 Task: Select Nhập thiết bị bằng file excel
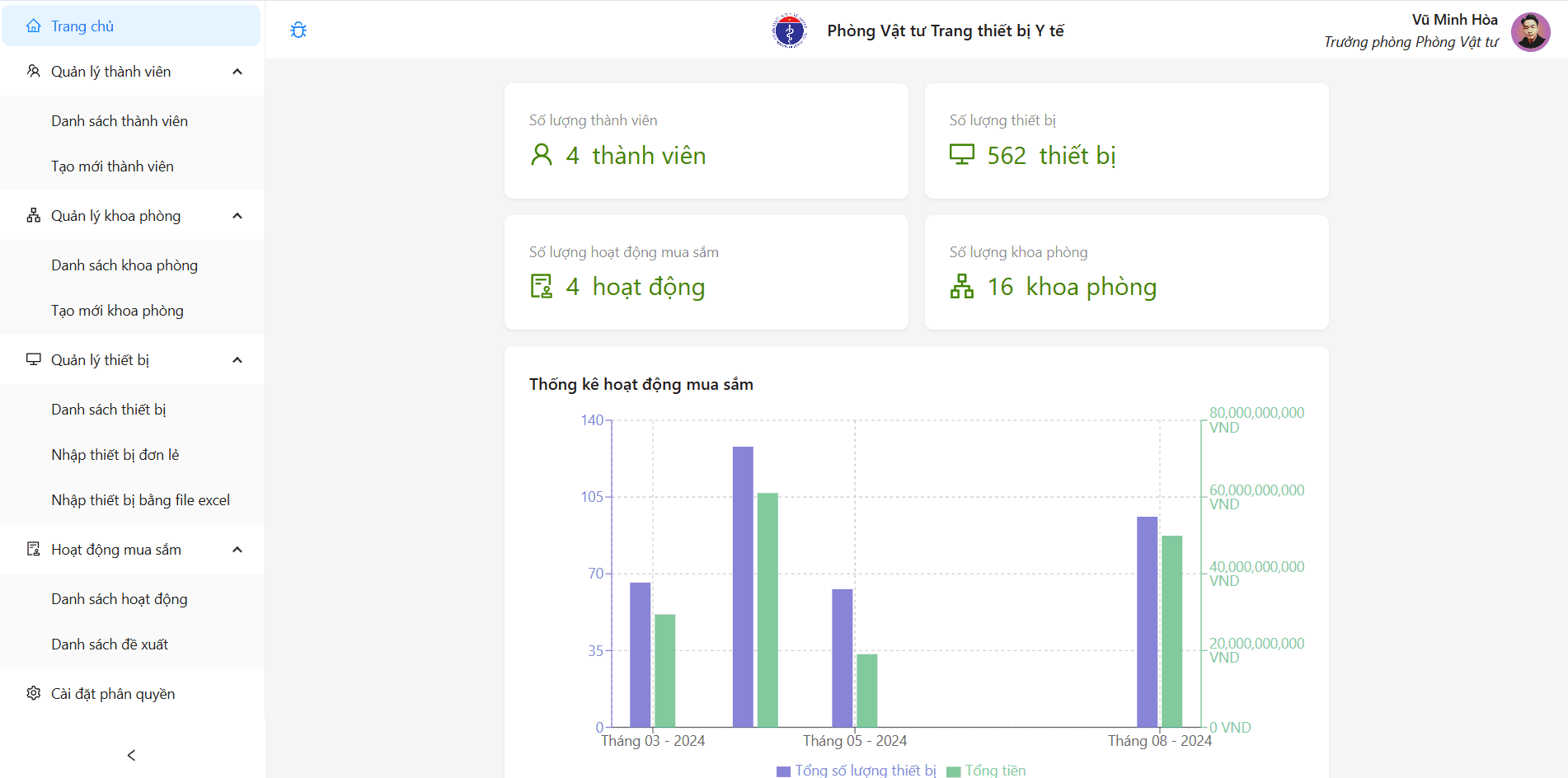[140, 500]
